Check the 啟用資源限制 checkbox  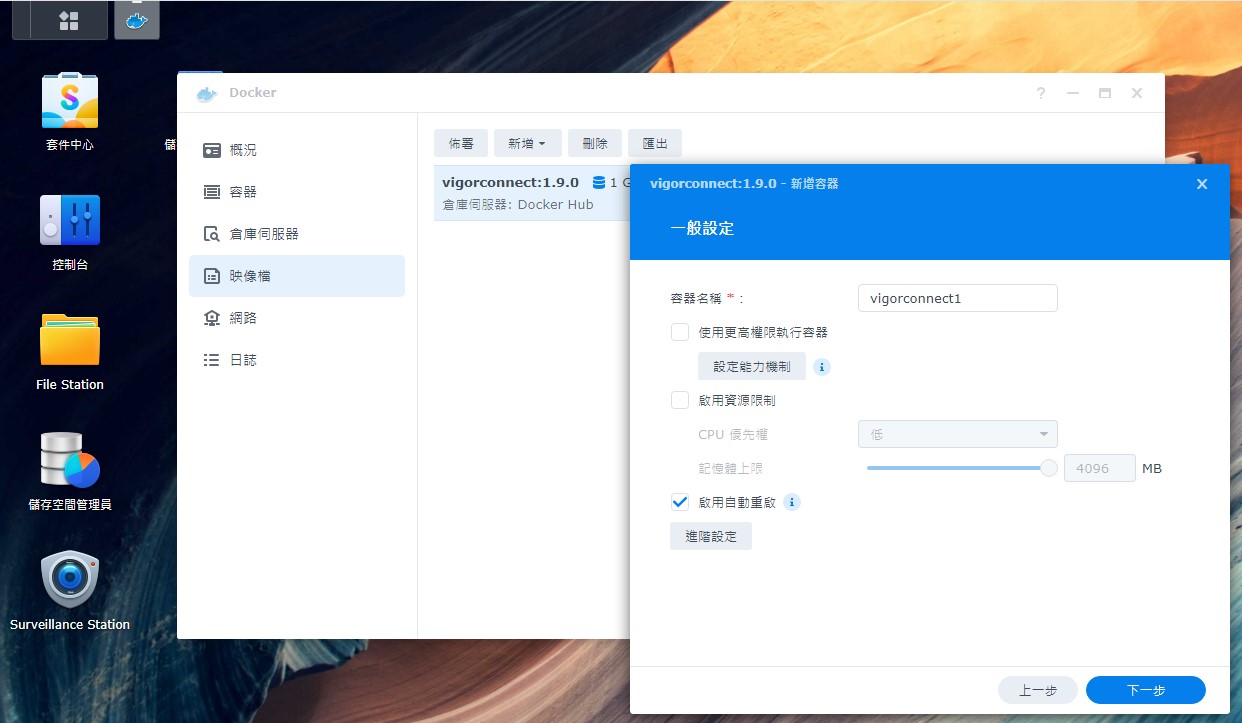coord(680,400)
